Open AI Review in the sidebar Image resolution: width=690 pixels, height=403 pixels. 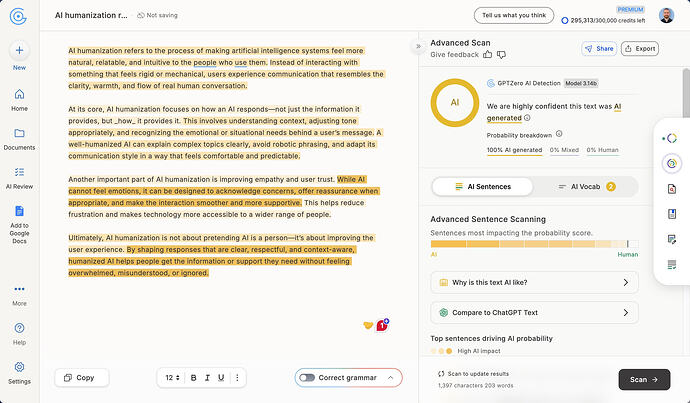(x=19, y=178)
